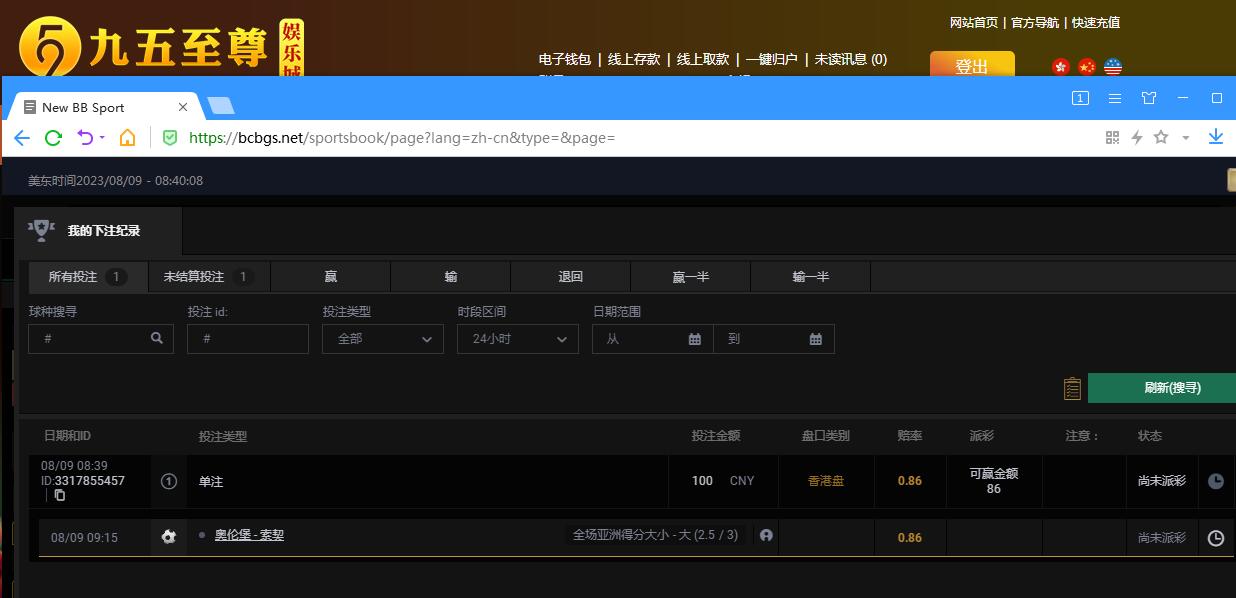Screen dimensions: 1236x598
Task: Open the QR code grid icon in address bar
Action: (1112, 138)
